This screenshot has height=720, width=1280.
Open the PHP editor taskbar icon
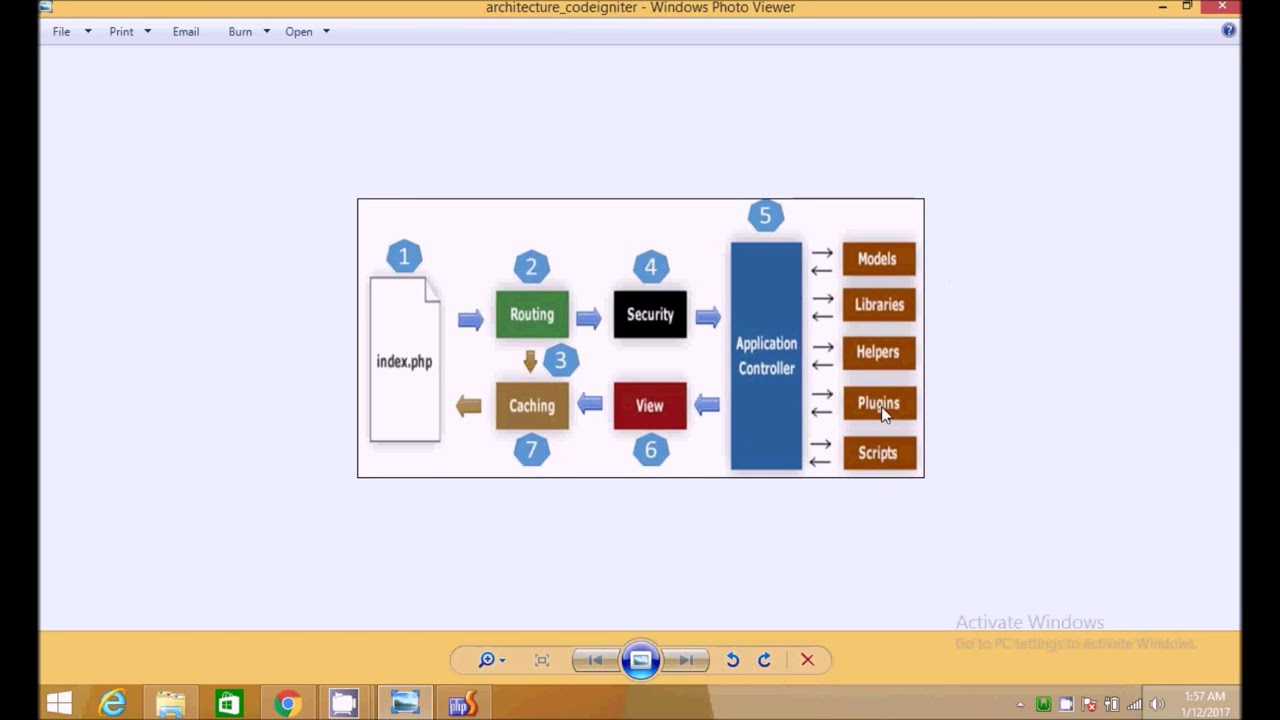(x=463, y=705)
